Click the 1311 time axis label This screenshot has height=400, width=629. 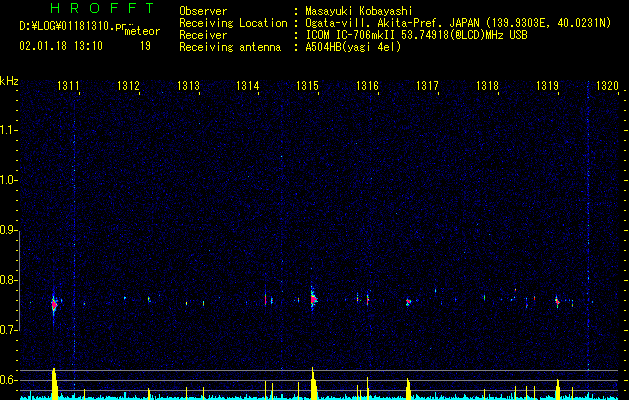(68, 85)
